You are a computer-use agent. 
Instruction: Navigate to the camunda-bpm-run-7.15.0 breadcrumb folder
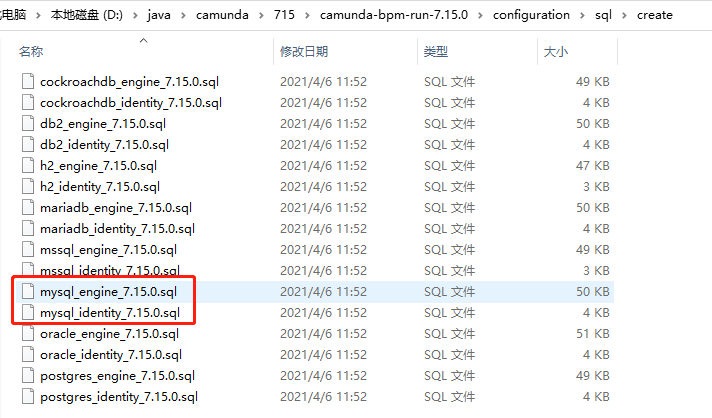394,15
